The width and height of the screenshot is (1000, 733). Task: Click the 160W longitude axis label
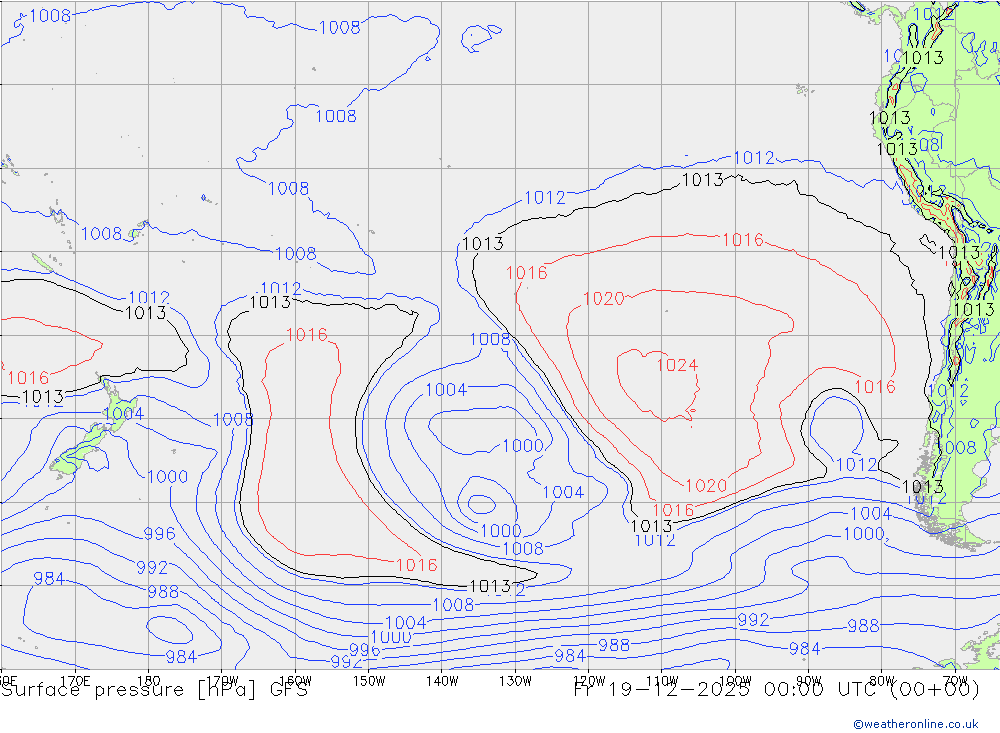pyautogui.click(x=296, y=681)
